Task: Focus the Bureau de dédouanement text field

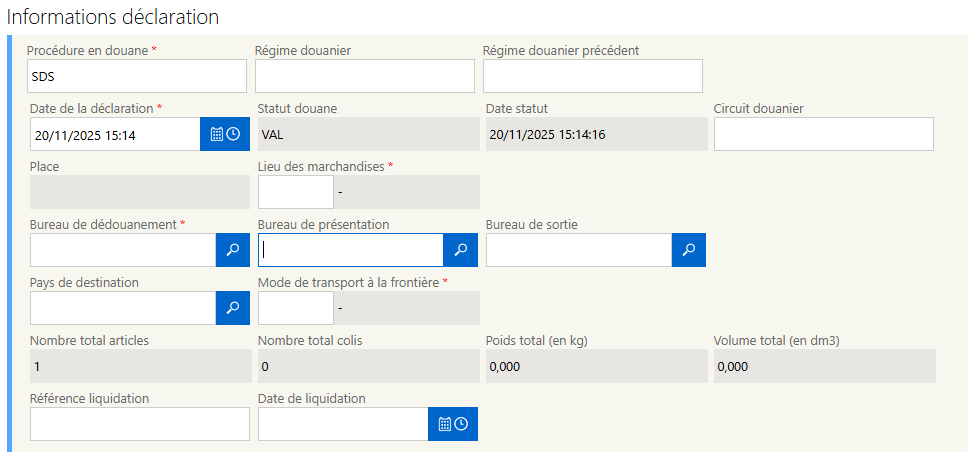Action: [122, 250]
